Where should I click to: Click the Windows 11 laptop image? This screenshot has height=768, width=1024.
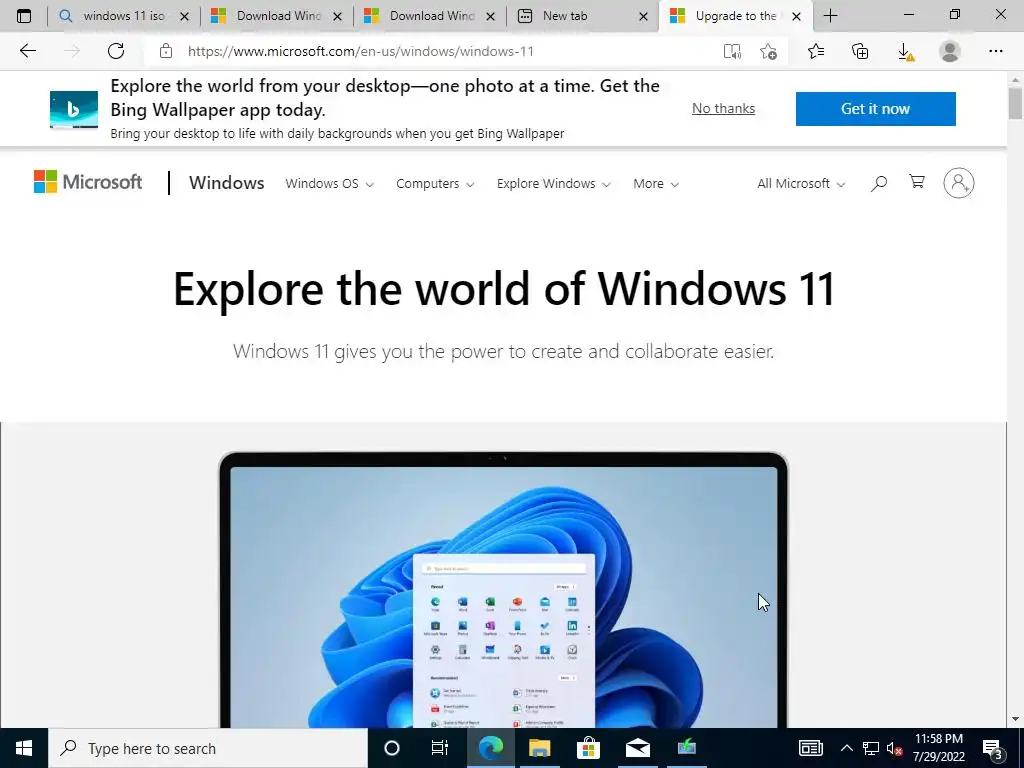pyautogui.click(x=503, y=589)
